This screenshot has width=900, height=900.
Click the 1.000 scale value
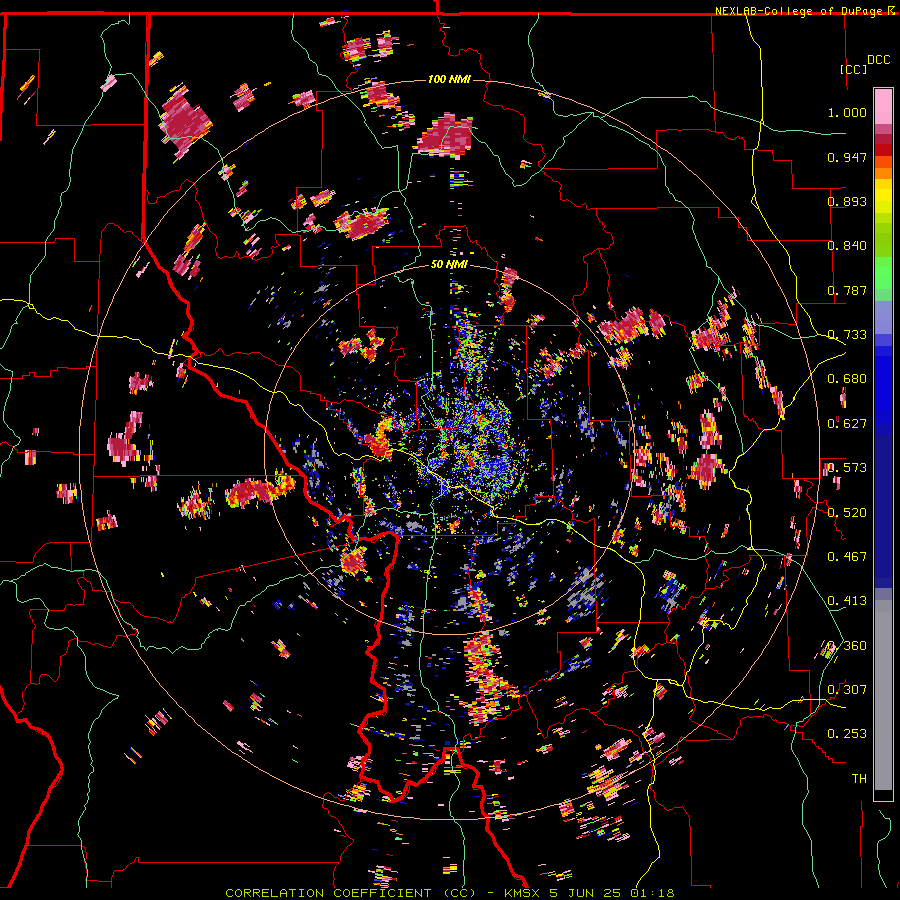(x=847, y=112)
